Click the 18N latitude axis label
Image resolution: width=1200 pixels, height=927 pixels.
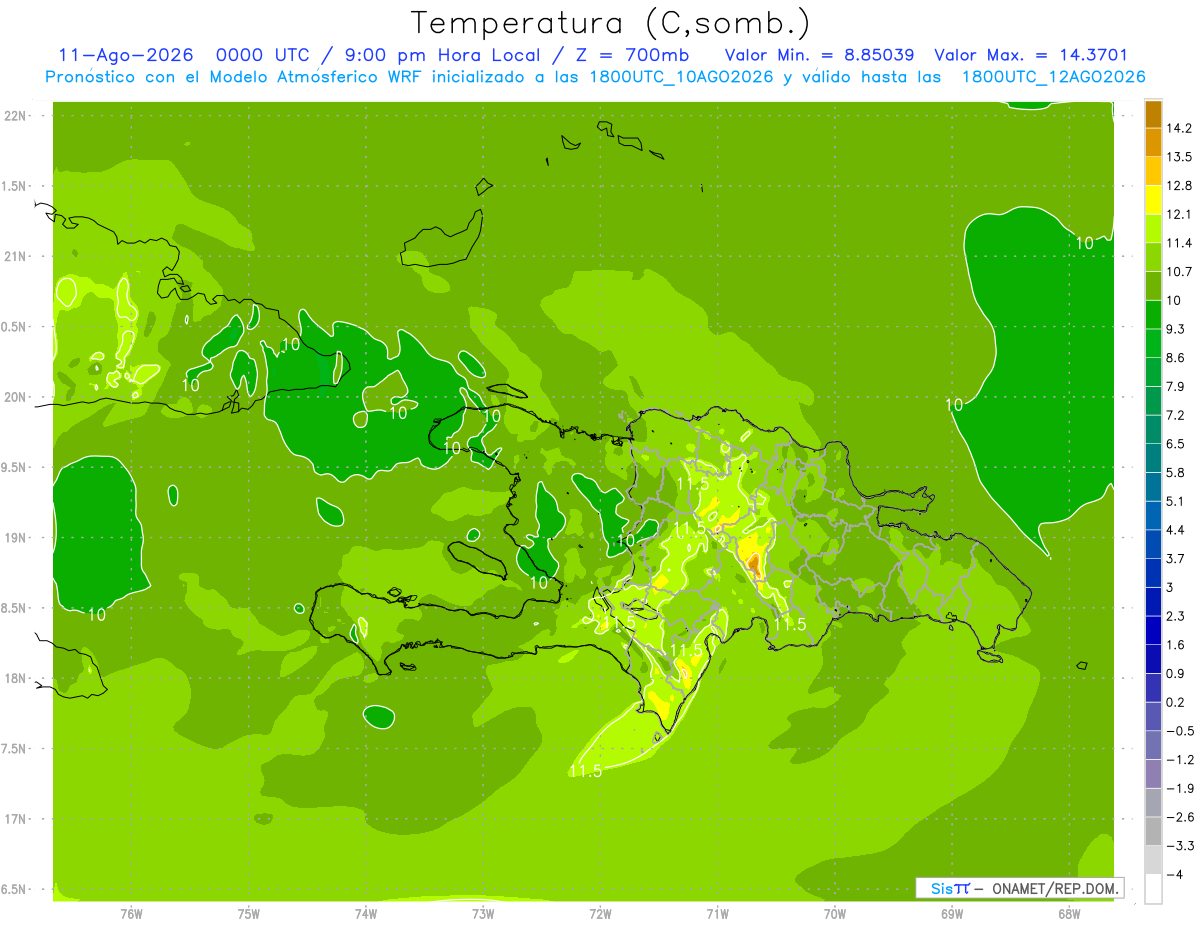pos(16,678)
